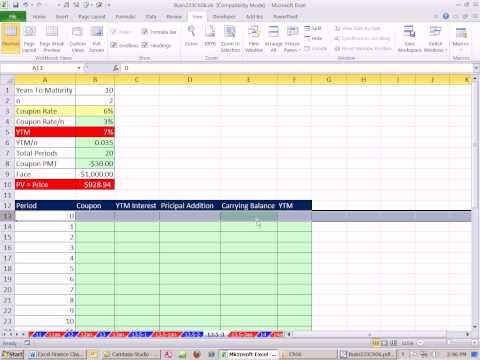Zoom out with the minus button
The height and width of the screenshot is (360, 480).
[x=420, y=342]
